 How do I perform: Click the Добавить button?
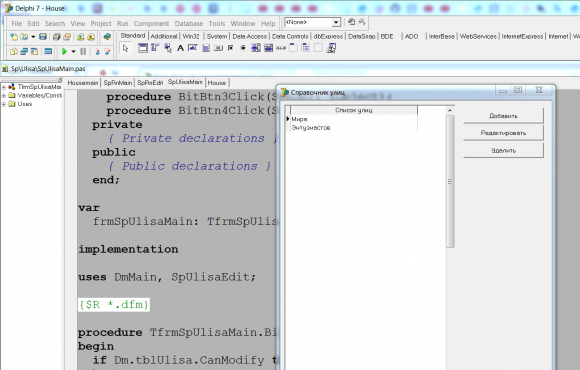click(503, 116)
